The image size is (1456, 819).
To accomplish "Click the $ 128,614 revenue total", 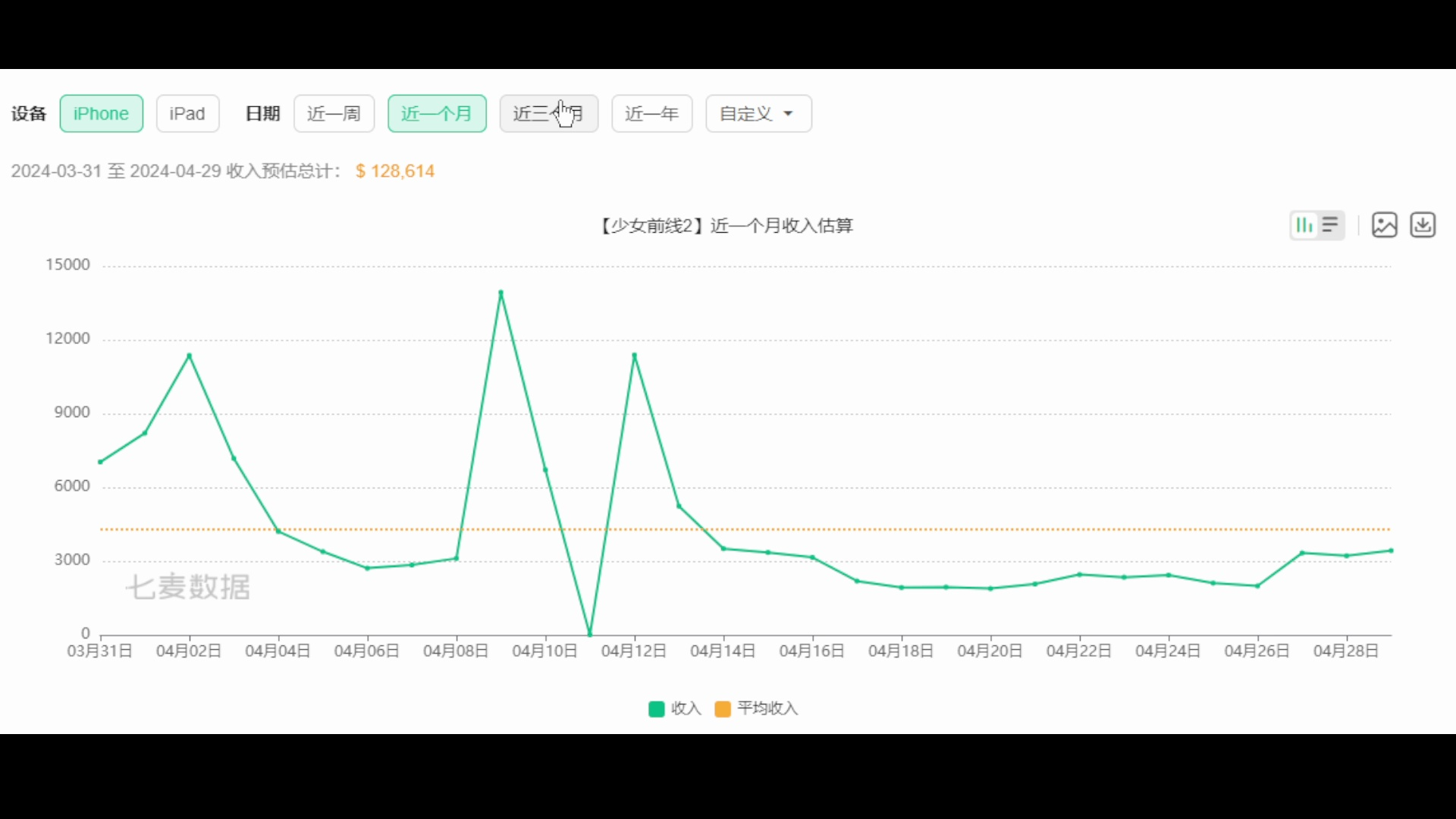I will pos(395,171).
